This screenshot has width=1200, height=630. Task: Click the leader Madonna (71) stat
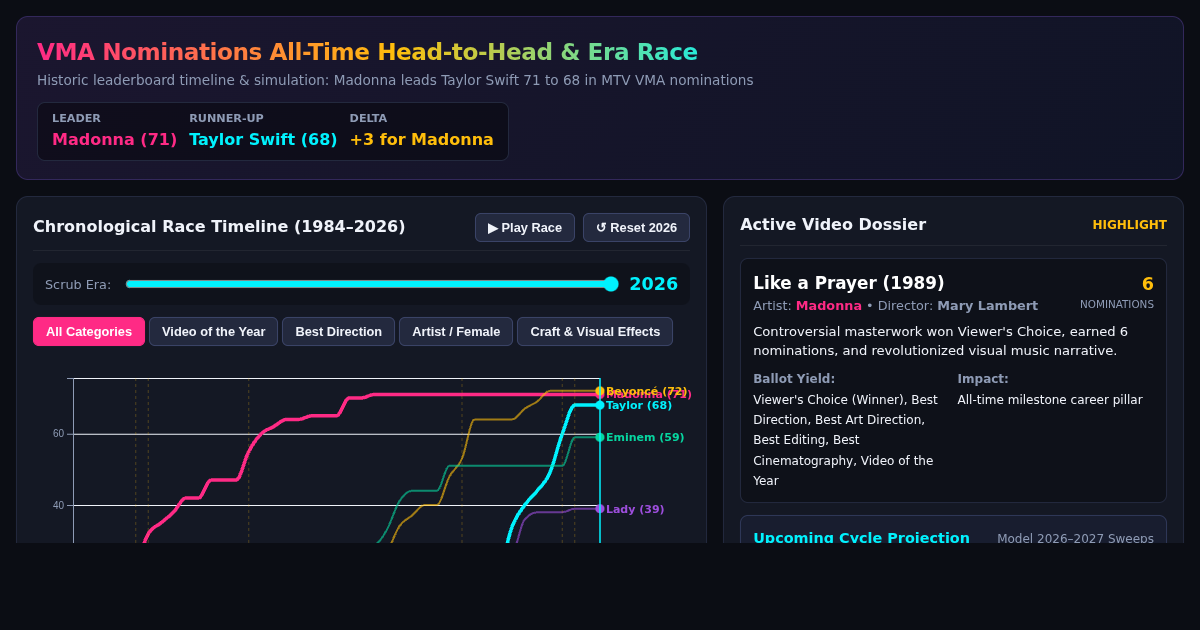[114, 139]
